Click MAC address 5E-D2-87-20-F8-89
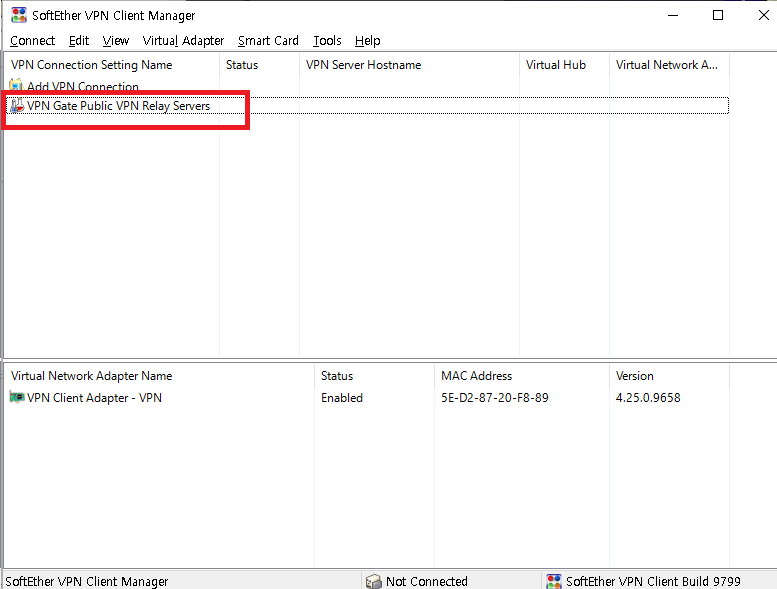 (x=495, y=398)
